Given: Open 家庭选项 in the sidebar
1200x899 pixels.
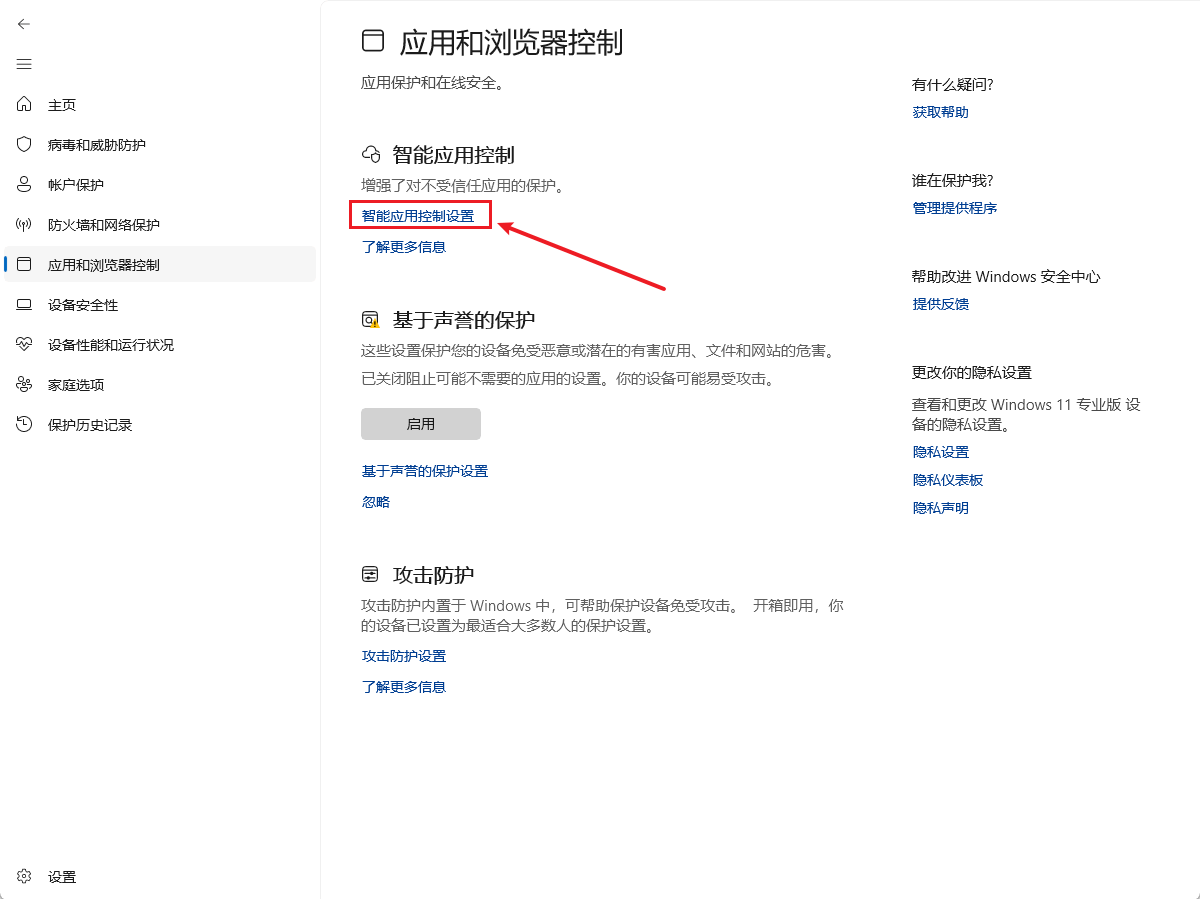Looking at the screenshot, I should [76, 385].
